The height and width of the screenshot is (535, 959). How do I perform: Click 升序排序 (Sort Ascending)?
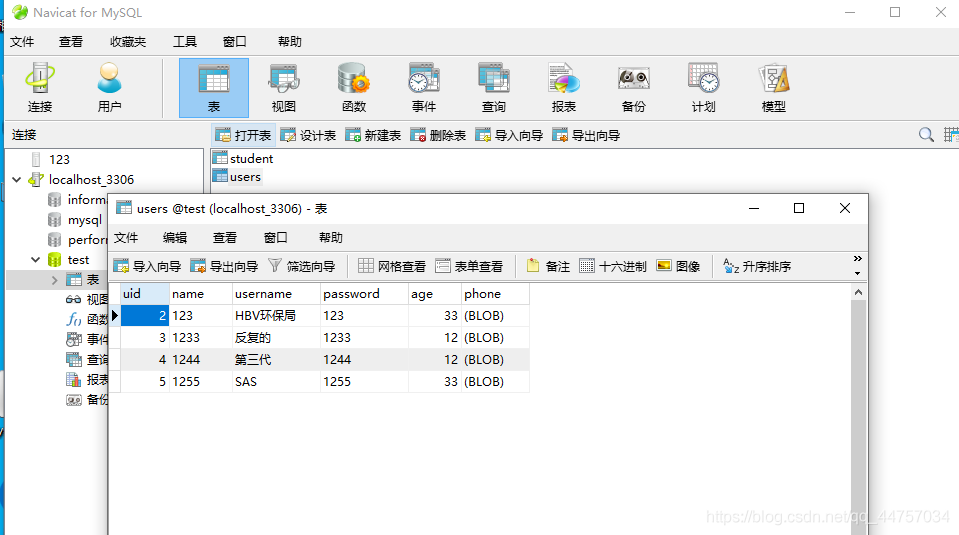click(x=757, y=266)
